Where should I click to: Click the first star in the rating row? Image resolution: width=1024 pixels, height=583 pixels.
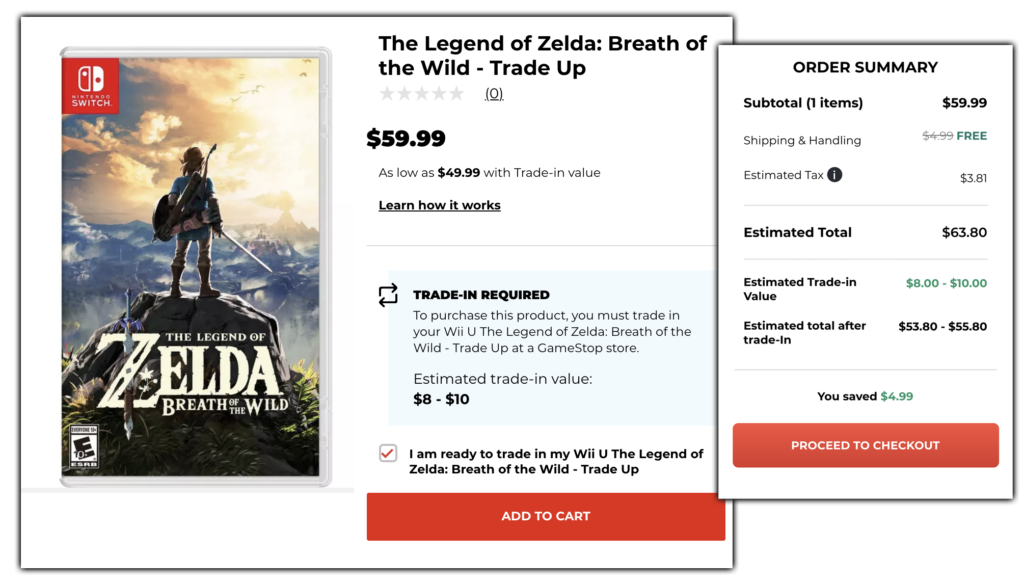385,92
